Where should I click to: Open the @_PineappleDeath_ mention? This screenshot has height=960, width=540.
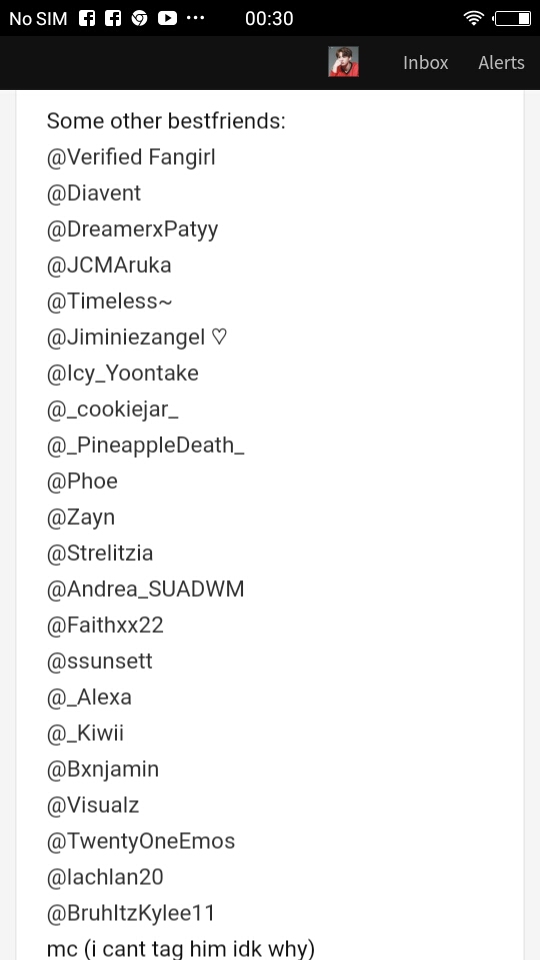coord(146,445)
